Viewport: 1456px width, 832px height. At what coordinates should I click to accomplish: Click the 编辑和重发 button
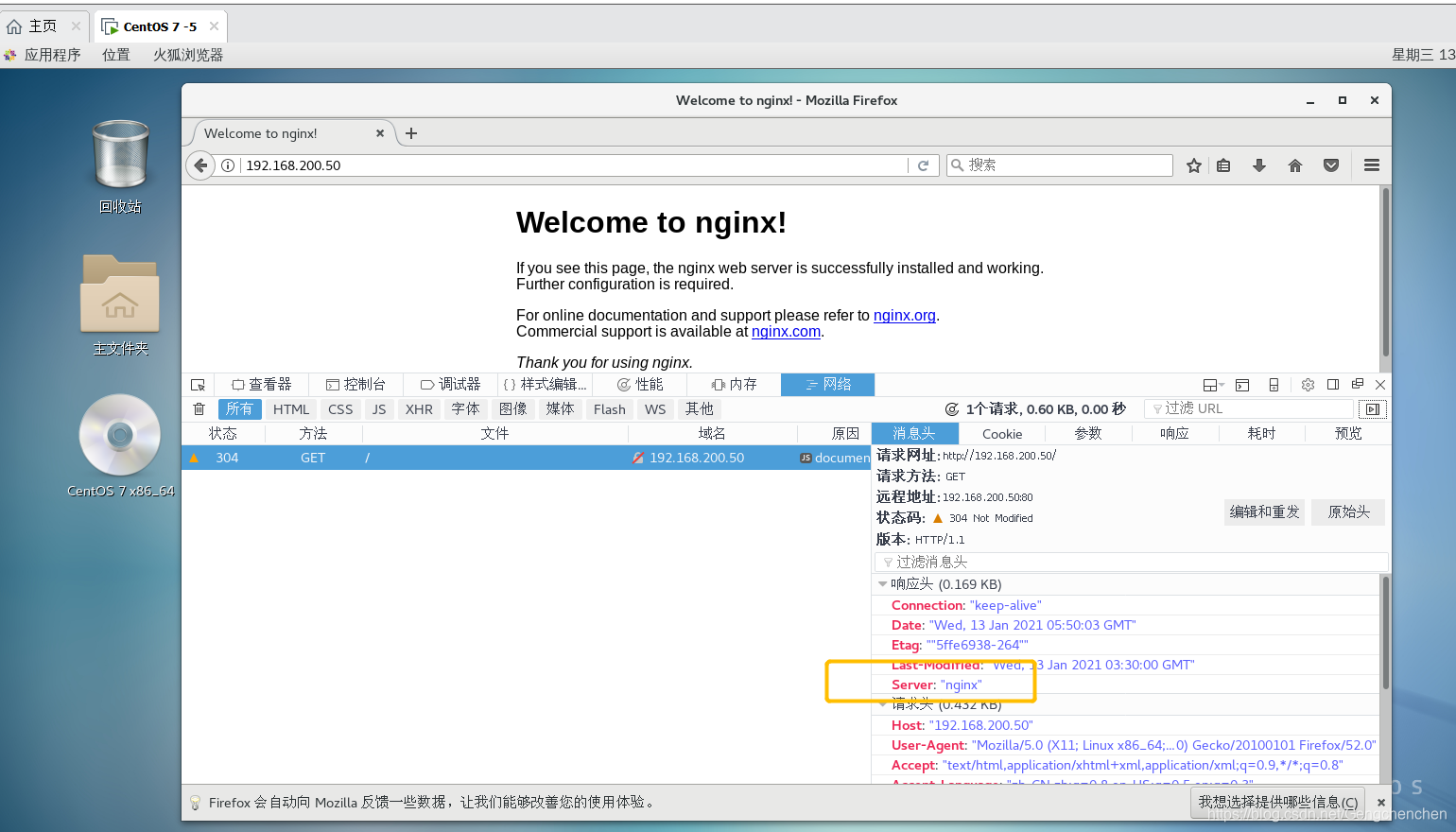[x=1265, y=512]
